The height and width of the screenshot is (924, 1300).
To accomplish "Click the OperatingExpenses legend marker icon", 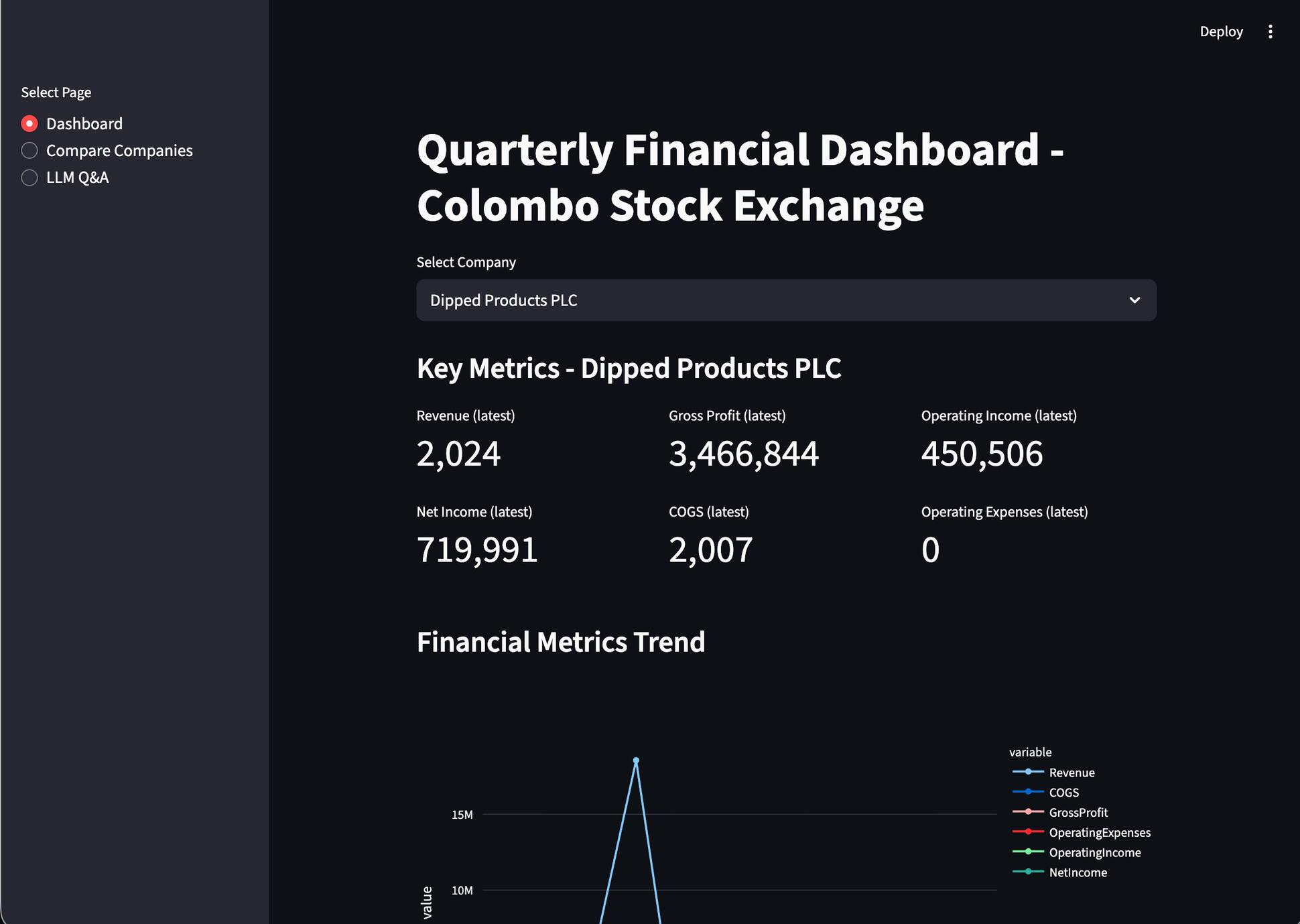I will click(1027, 832).
